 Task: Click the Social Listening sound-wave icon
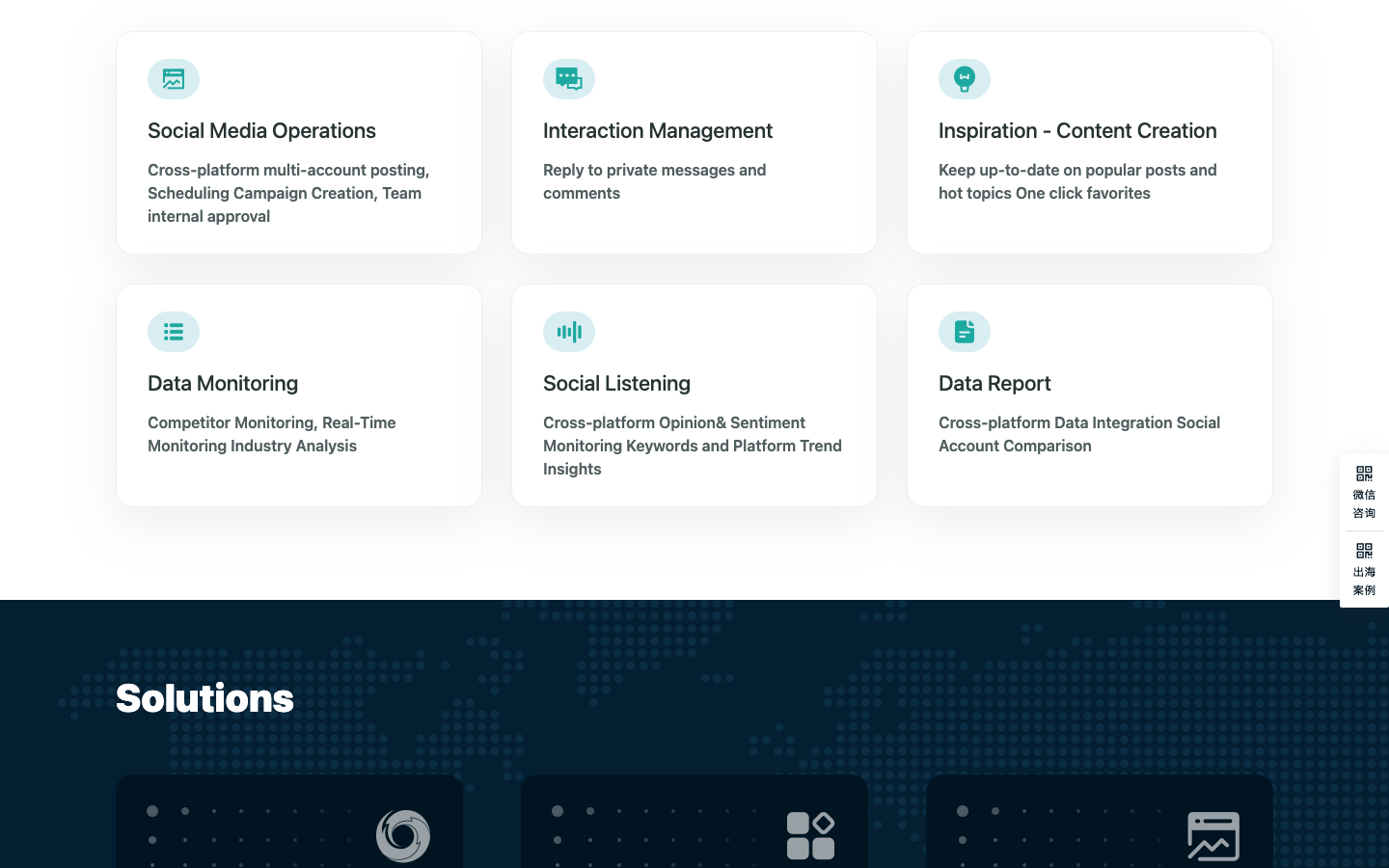click(569, 332)
